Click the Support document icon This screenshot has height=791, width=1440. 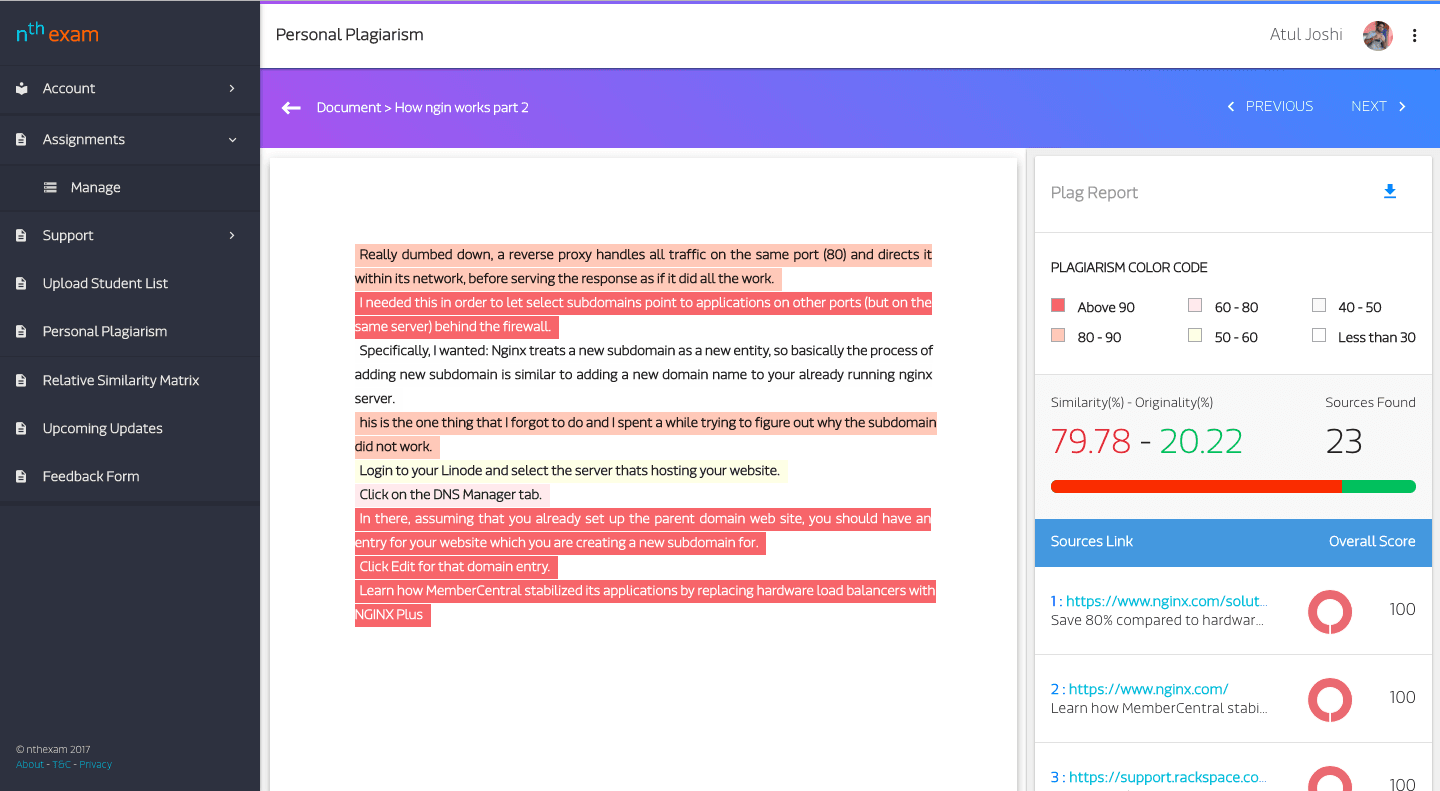22,235
